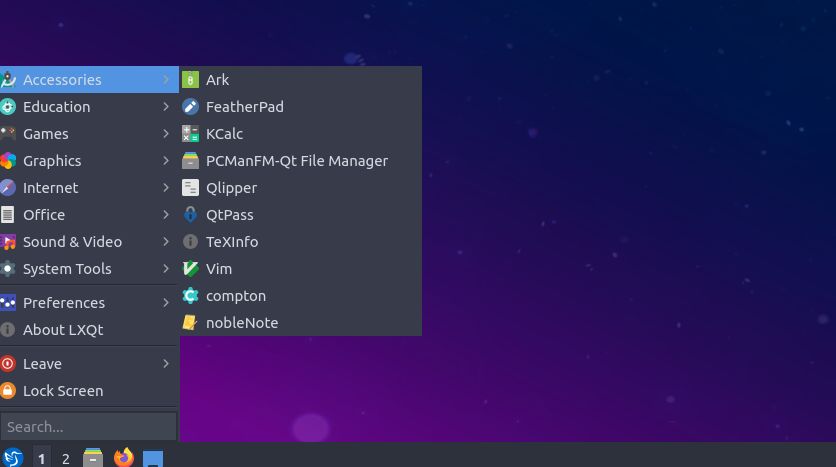Select the Accessories menu label
Image resolution: width=836 pixels, height=467 pixels.
pos(62,79)
